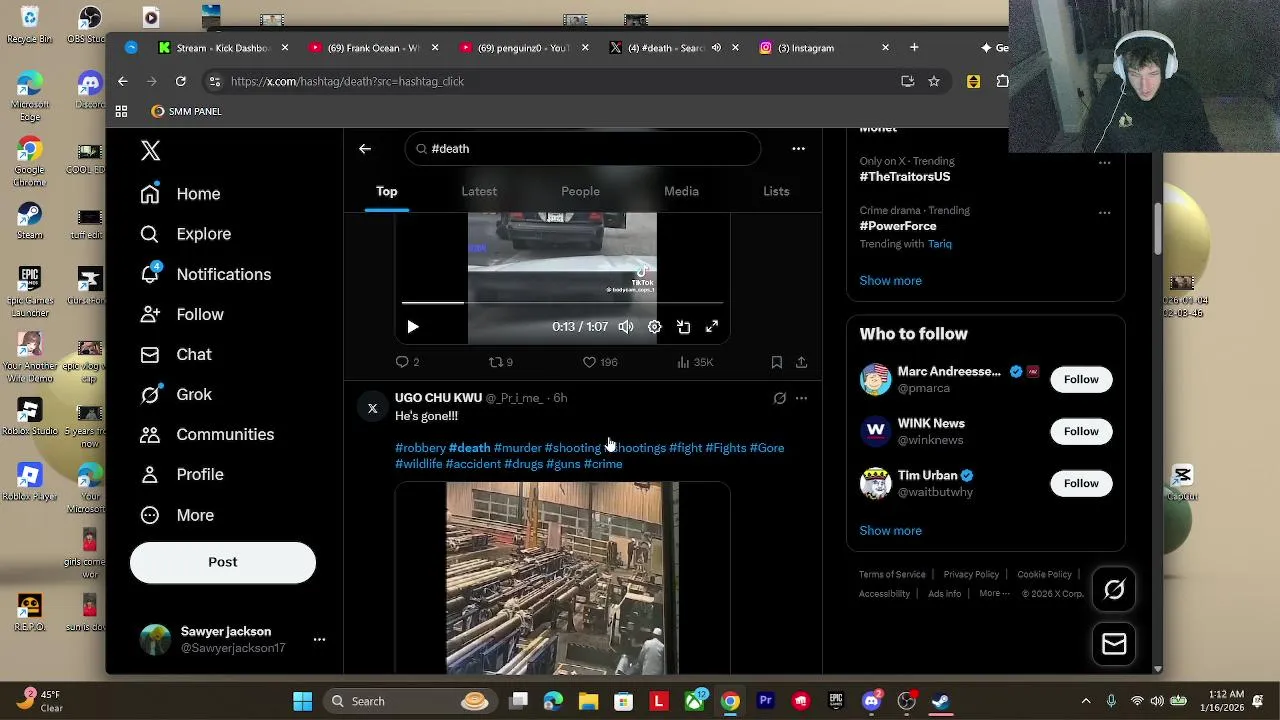Open Home in X sidebar
This screenshot has height=720, width=1280.
[x=181, y=194]
